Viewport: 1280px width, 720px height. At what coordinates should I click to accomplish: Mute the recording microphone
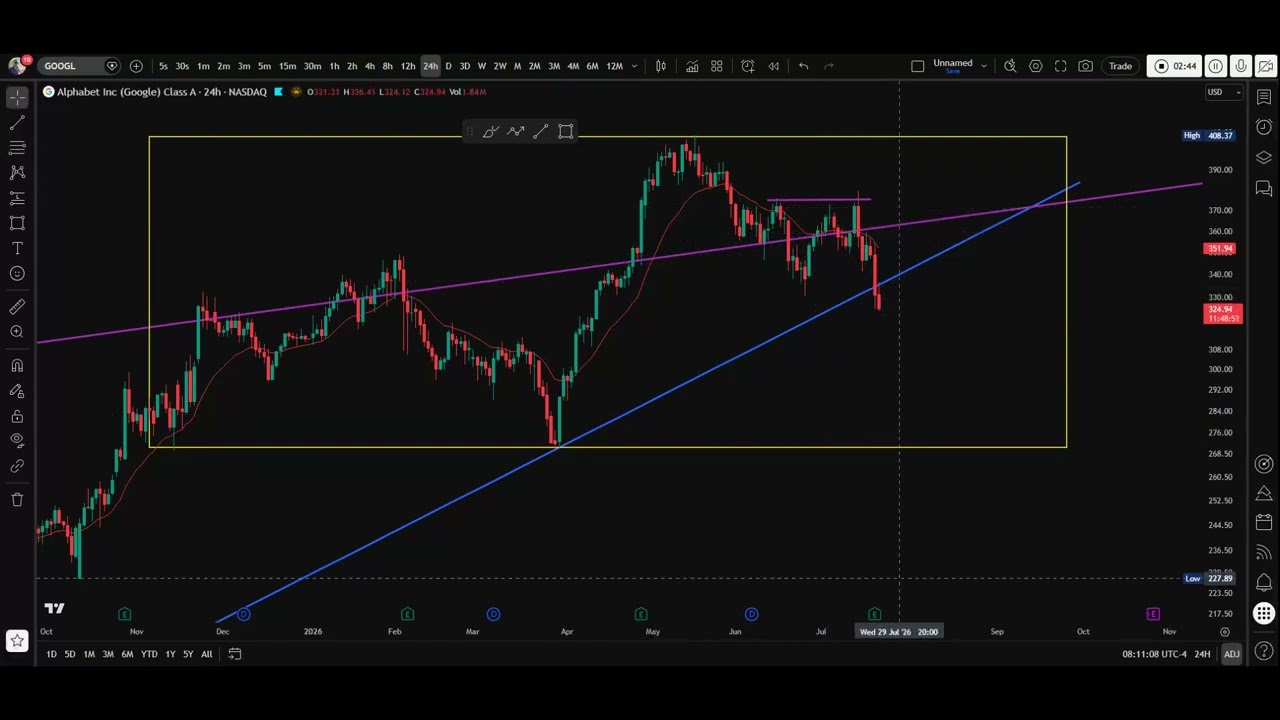point(1241,66)
